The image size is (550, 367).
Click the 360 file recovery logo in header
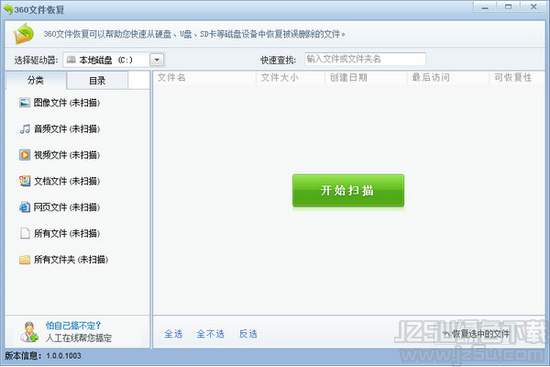(24, 34)
